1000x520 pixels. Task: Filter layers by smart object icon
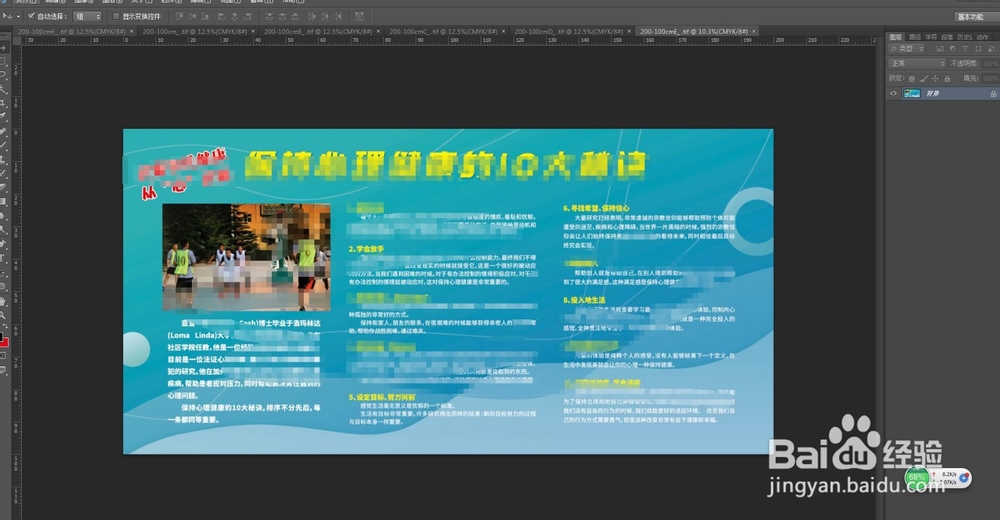coord(991,48)
